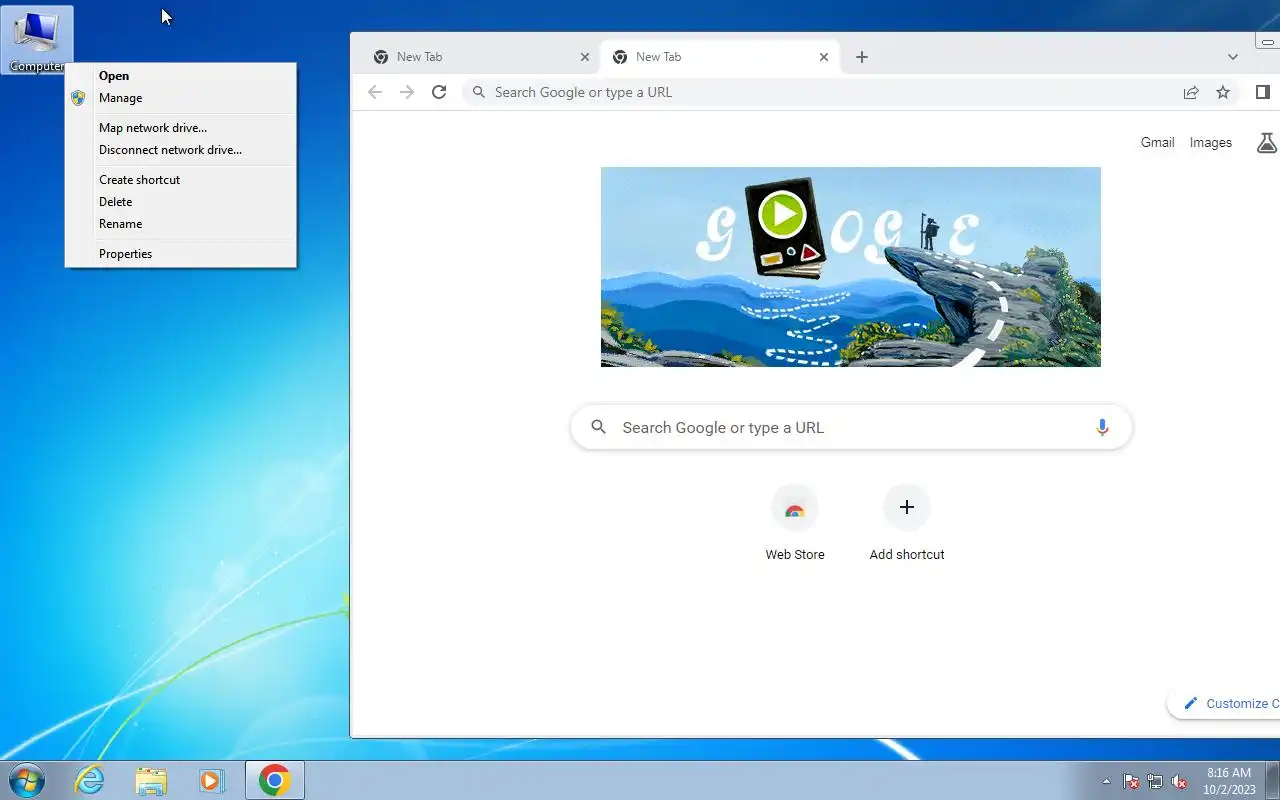Open Windows Explorer folder in taskbar
This screenshot has height=800, width=1280.
(x=151, y=780)
